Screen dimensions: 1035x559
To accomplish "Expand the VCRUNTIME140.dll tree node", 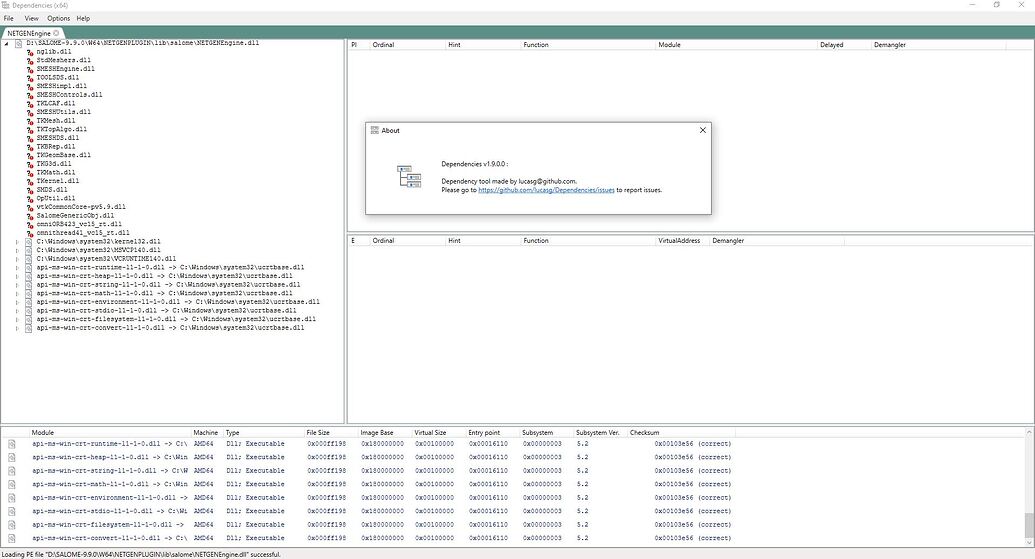I will coord(17,259).
